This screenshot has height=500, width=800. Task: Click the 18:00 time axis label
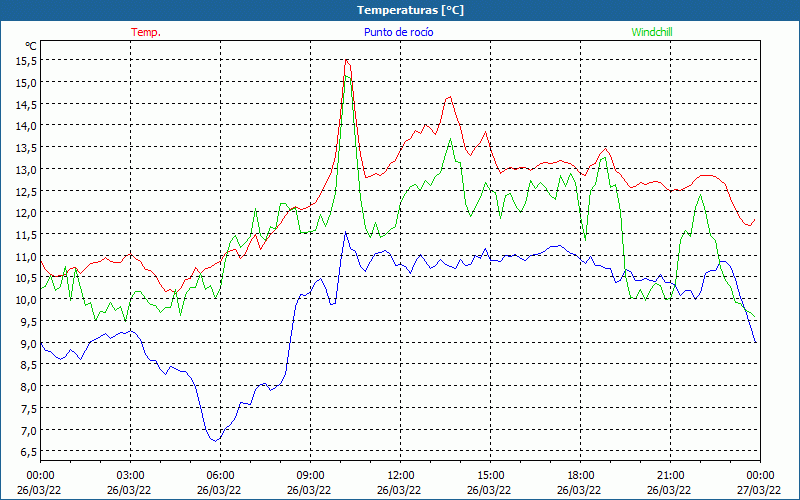(581, 476)
